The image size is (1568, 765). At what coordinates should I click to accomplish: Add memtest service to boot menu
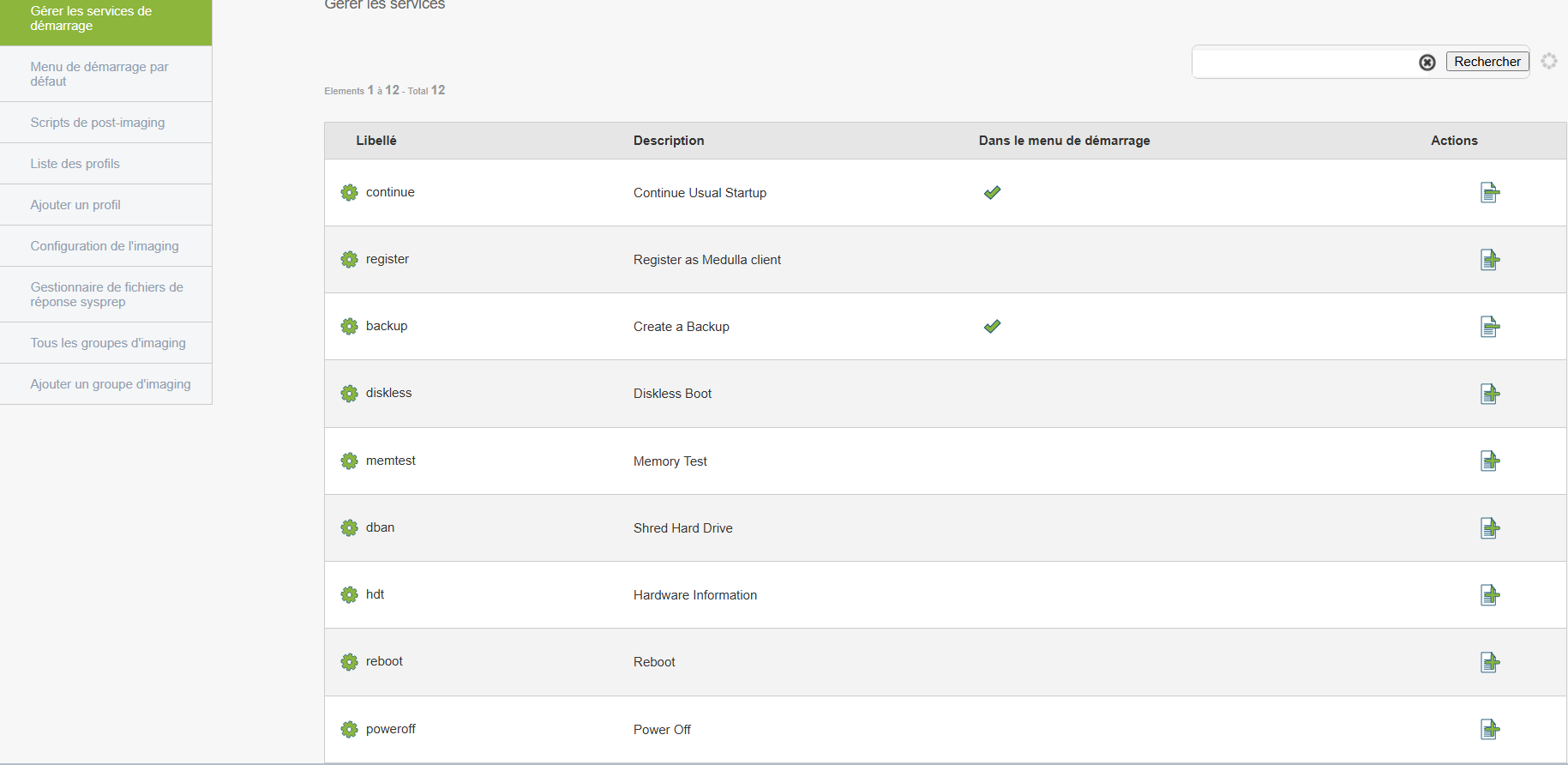click(1490, 461)
